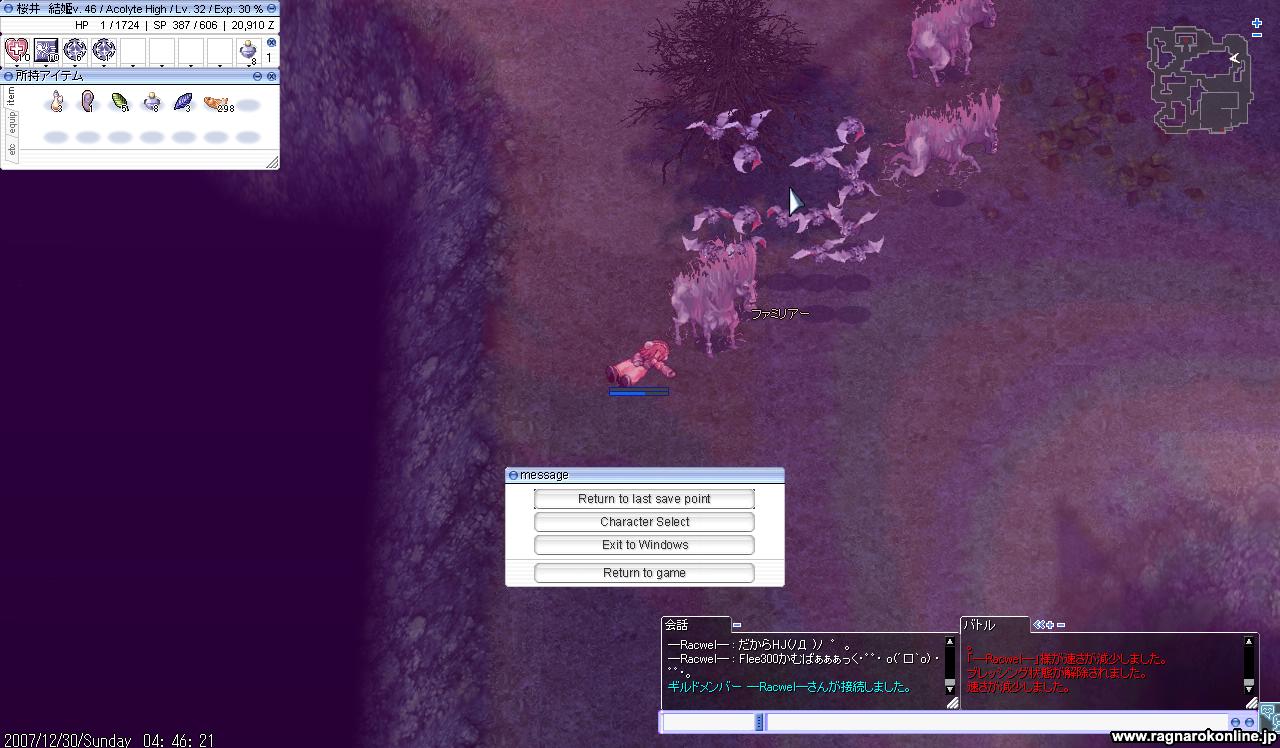
Task: Click Return to last save point
Action: 644,499
